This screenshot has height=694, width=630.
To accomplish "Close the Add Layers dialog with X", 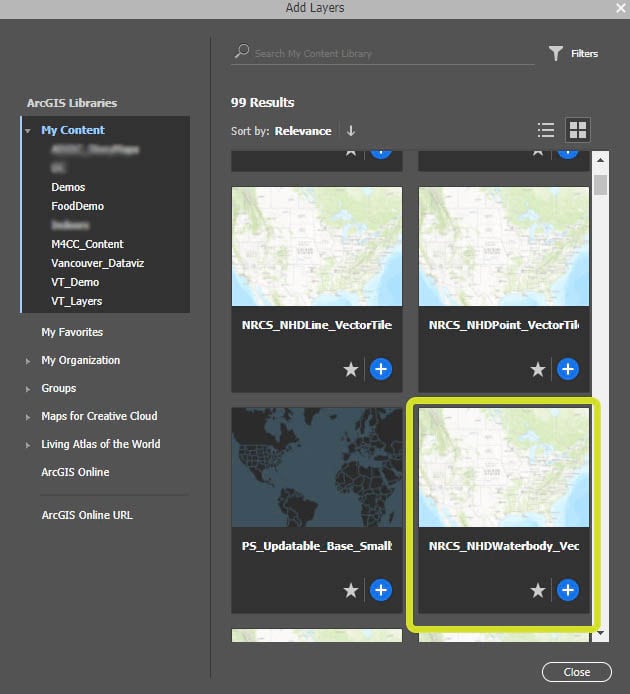I will (620, 8).
